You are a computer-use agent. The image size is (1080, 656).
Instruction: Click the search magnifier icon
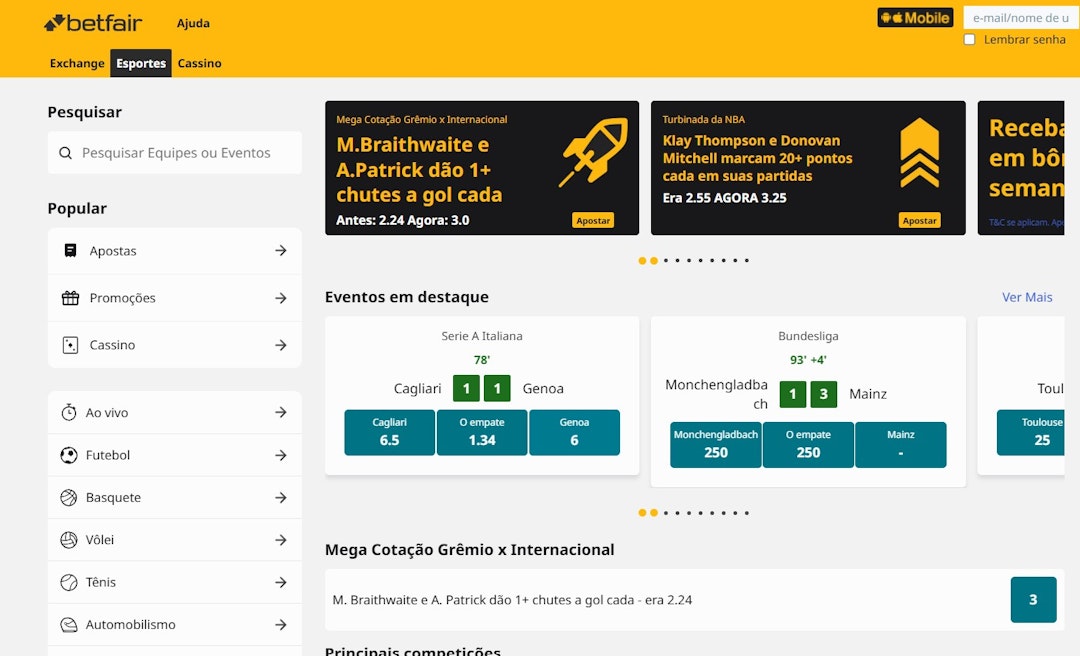(x=65, y=153)
